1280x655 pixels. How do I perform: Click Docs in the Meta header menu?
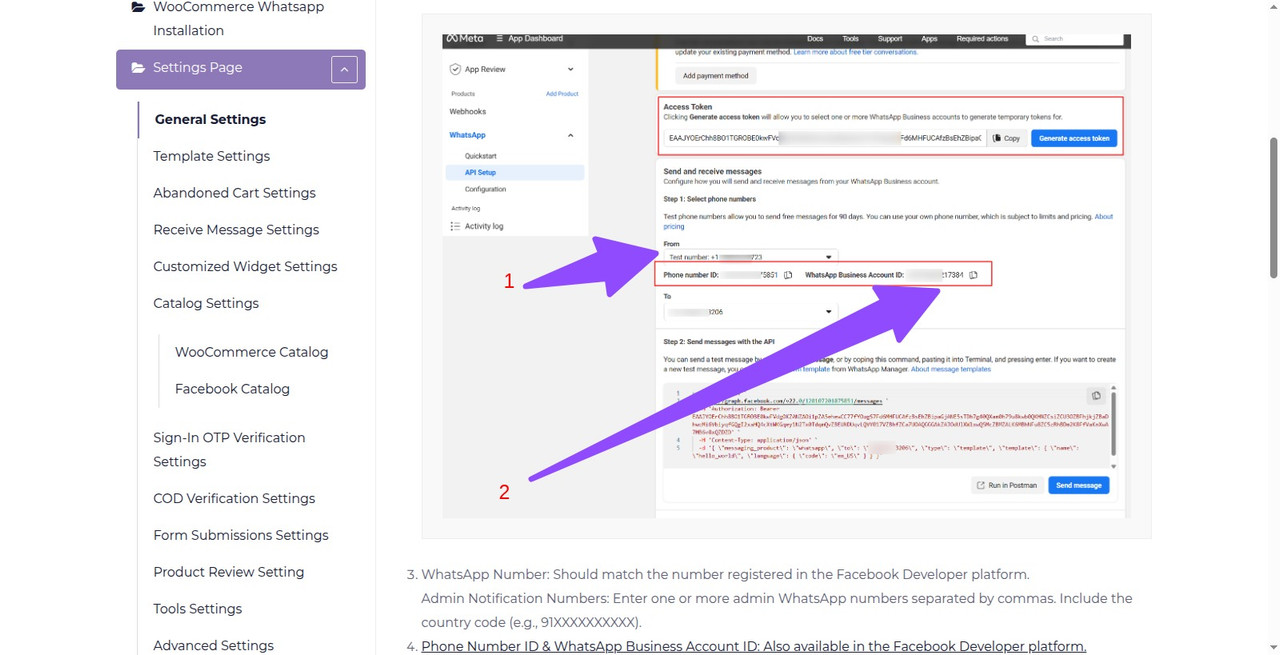[814, 39]
